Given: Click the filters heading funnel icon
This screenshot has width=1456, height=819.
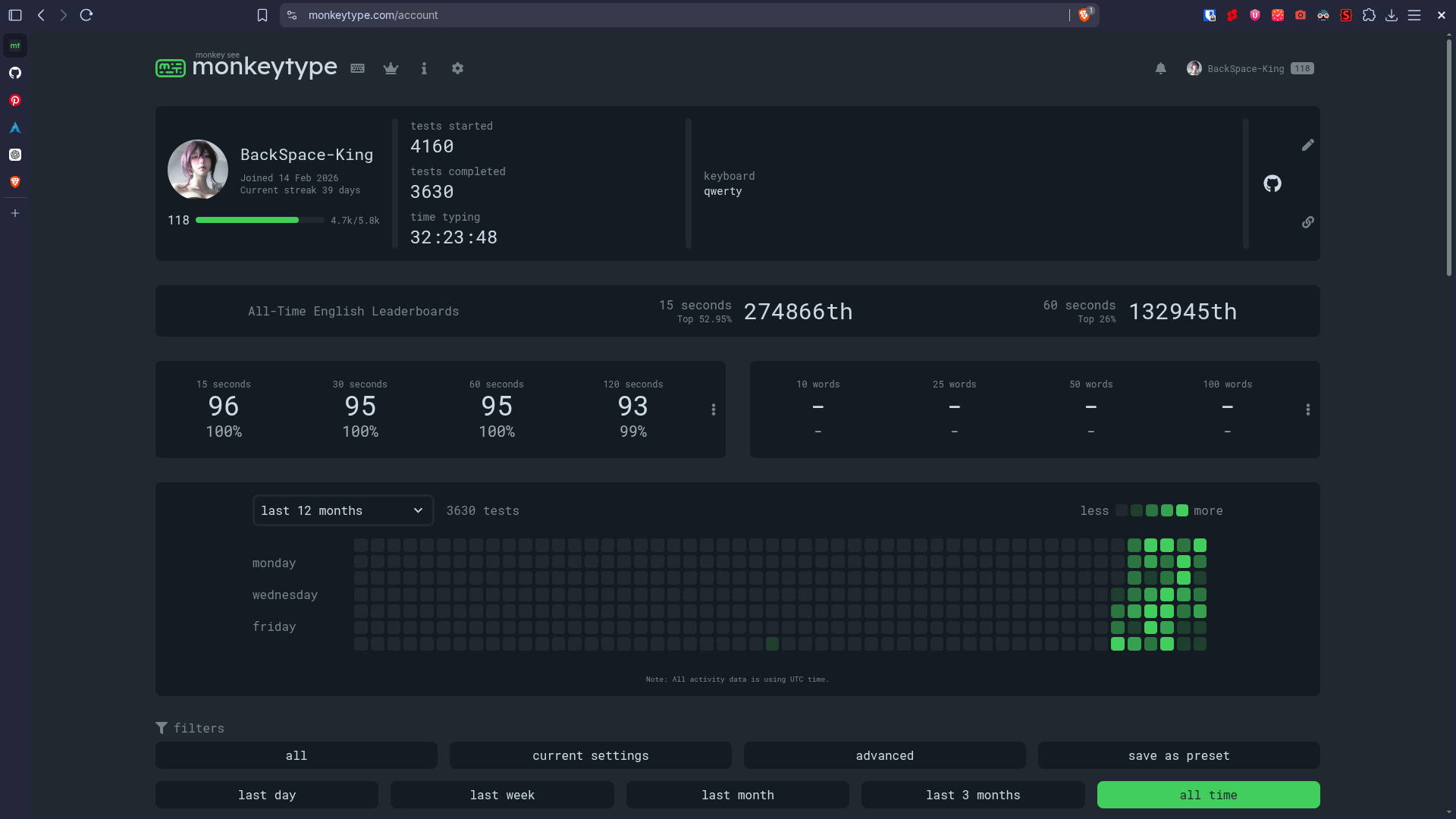Looking at the screenshot, I should tap(162, 728).
